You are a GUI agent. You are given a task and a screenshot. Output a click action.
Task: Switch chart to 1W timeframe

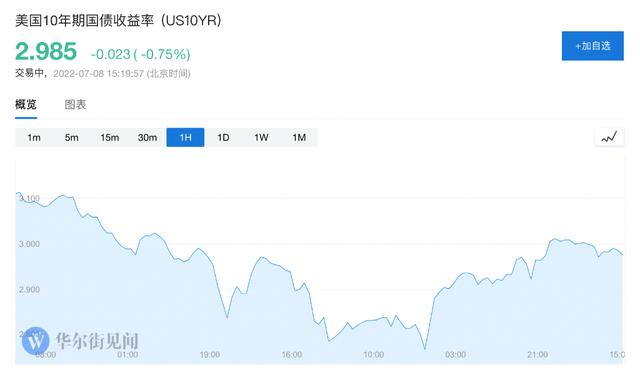pos(261,138)
